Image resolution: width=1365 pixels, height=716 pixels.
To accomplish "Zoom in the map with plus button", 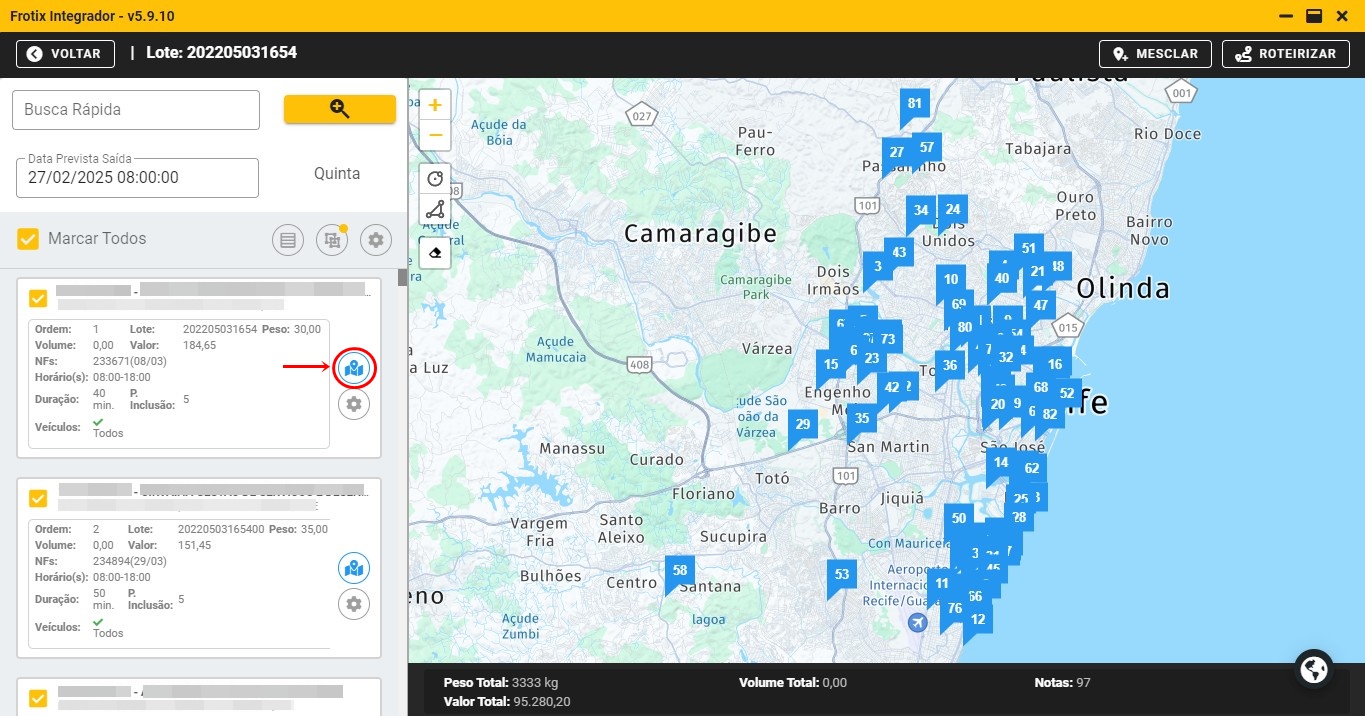I will coord(435,105).
